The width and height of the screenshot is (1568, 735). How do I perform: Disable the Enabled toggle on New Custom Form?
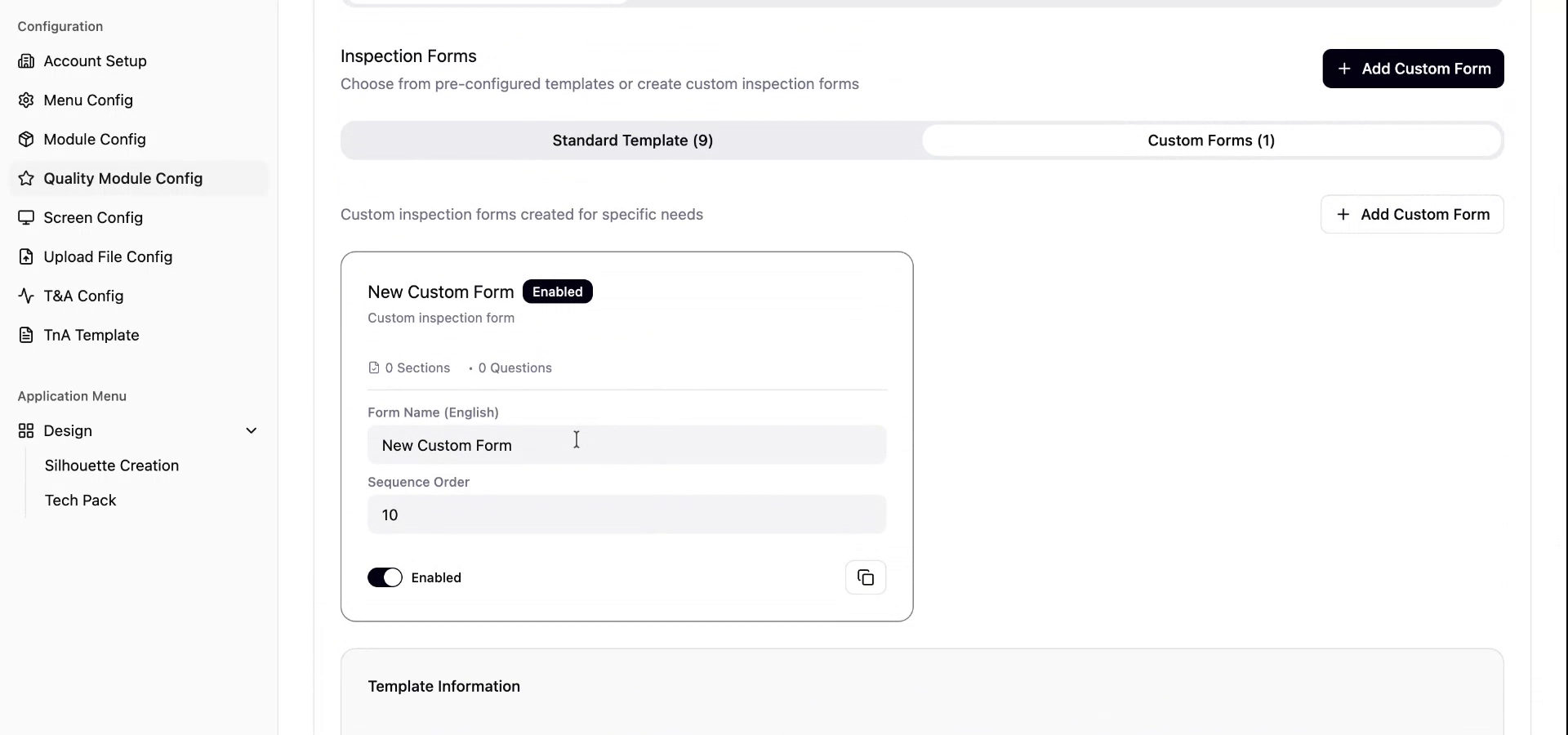(x=385, y=577)
